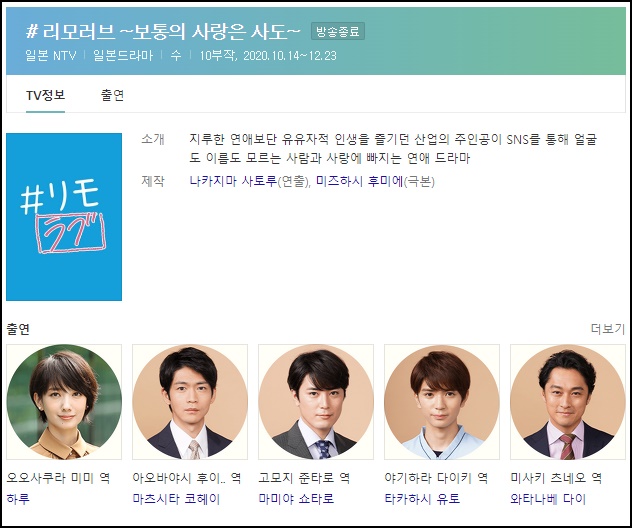Click 마츠시타 코헤이 portrait photo

pyautogui.click(x=190, y=402)
